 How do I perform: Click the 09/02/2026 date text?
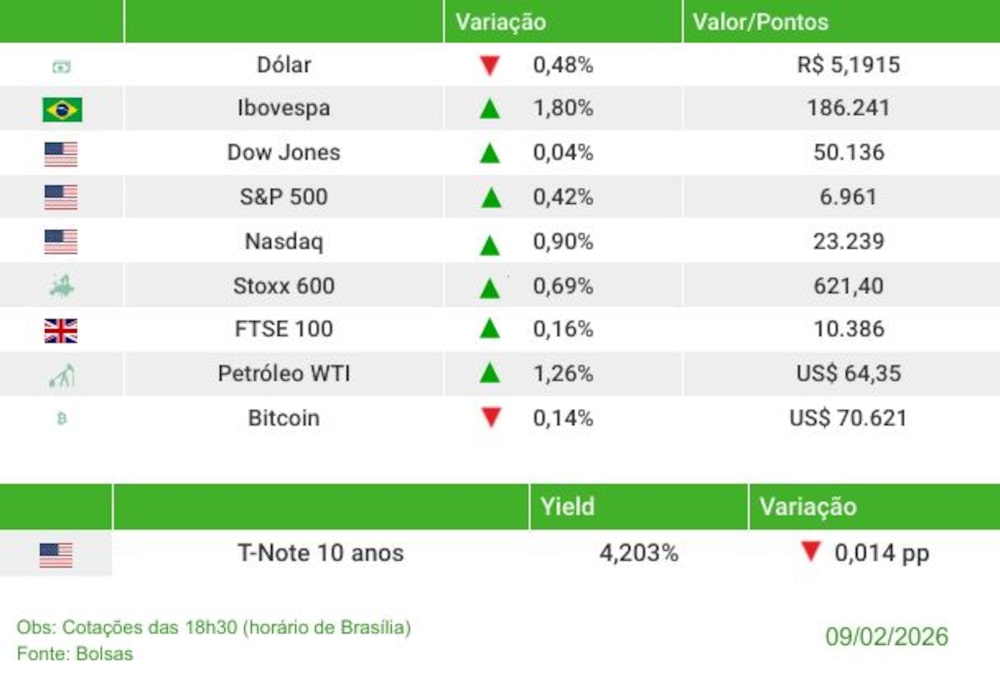(886, 637)
